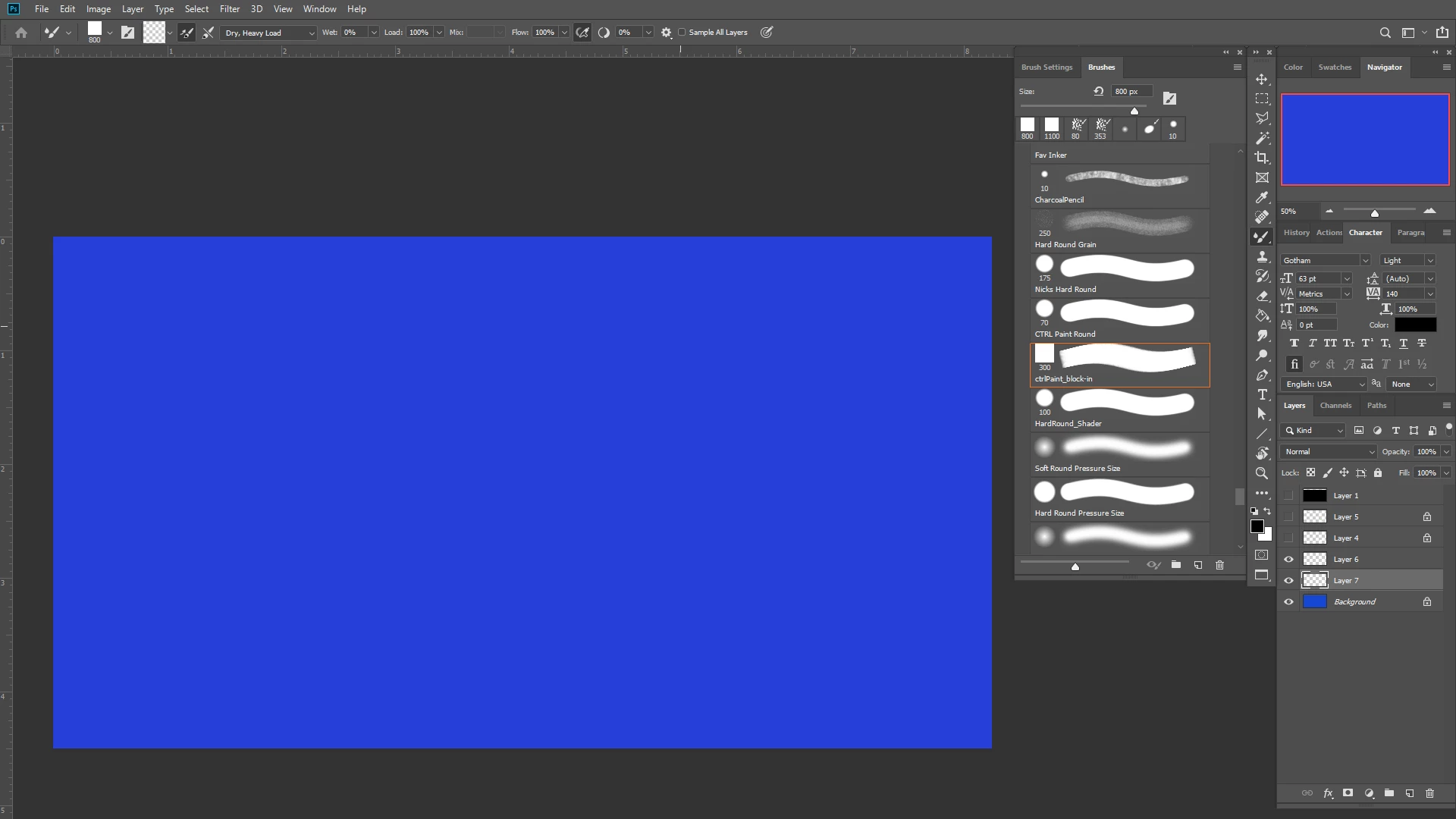Select the Eyedropper tool
1456x819 pixels.
1262,197
